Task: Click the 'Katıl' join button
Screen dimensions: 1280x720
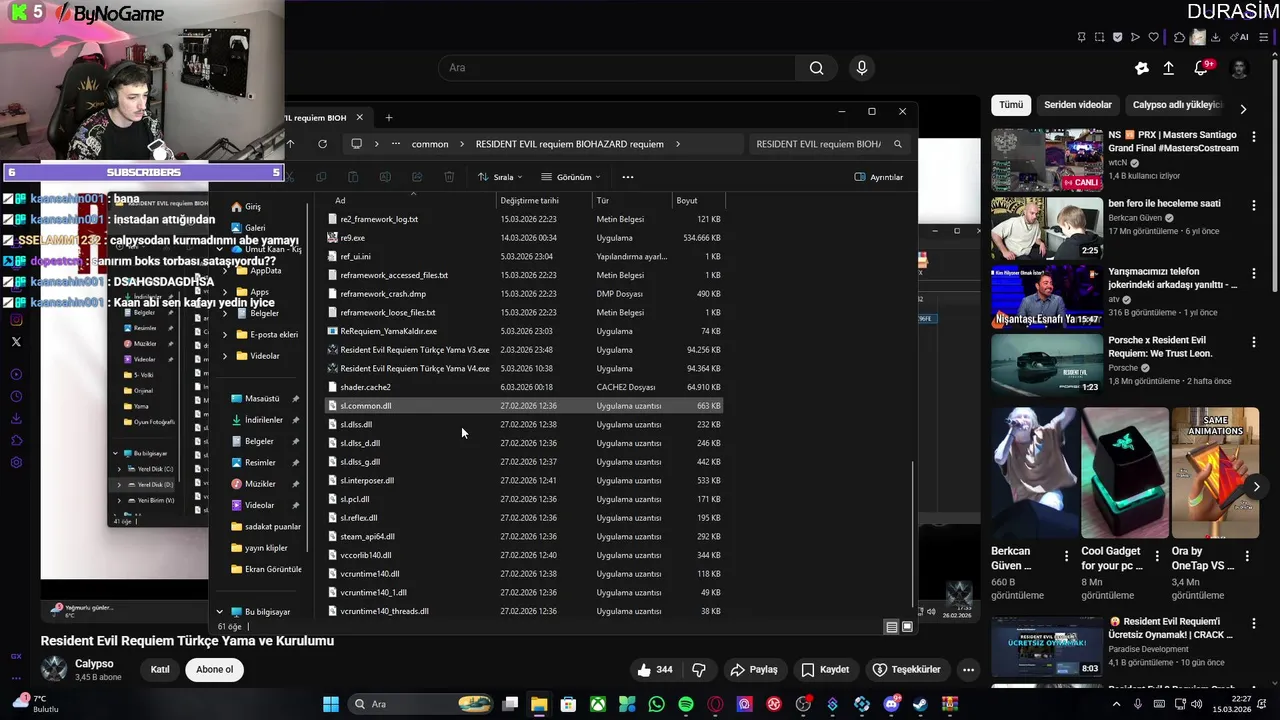Action: (x=160, y=670)
